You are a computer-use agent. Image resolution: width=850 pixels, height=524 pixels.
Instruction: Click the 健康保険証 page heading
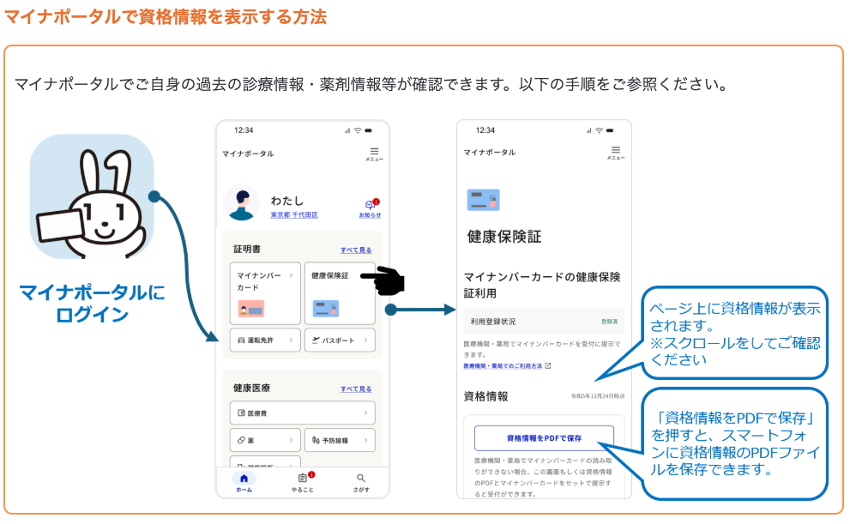point(504,237)
